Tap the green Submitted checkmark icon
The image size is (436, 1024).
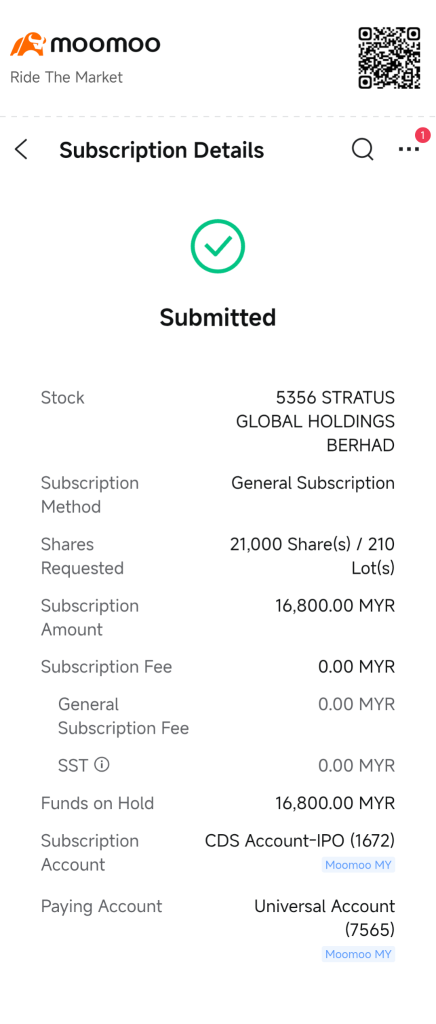tap(218, 246)
